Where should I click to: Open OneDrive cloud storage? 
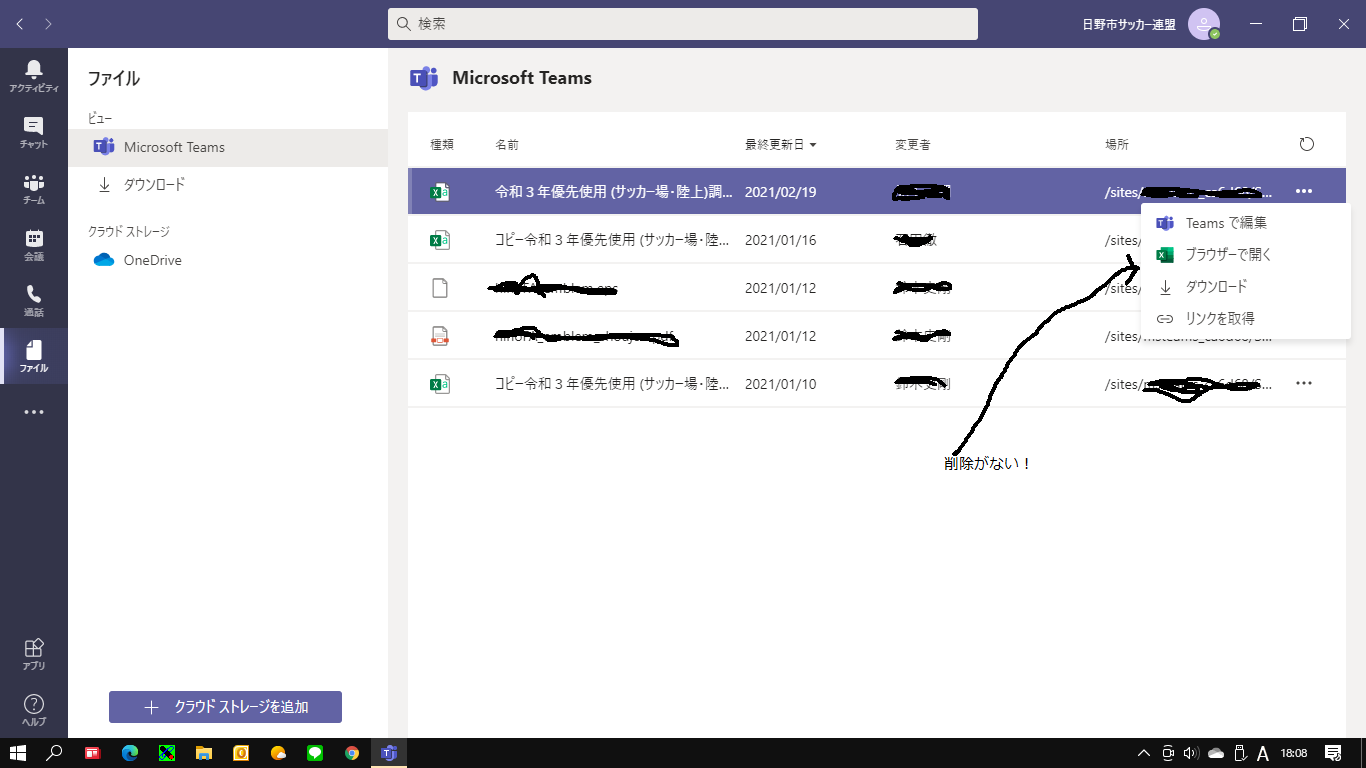228,260
